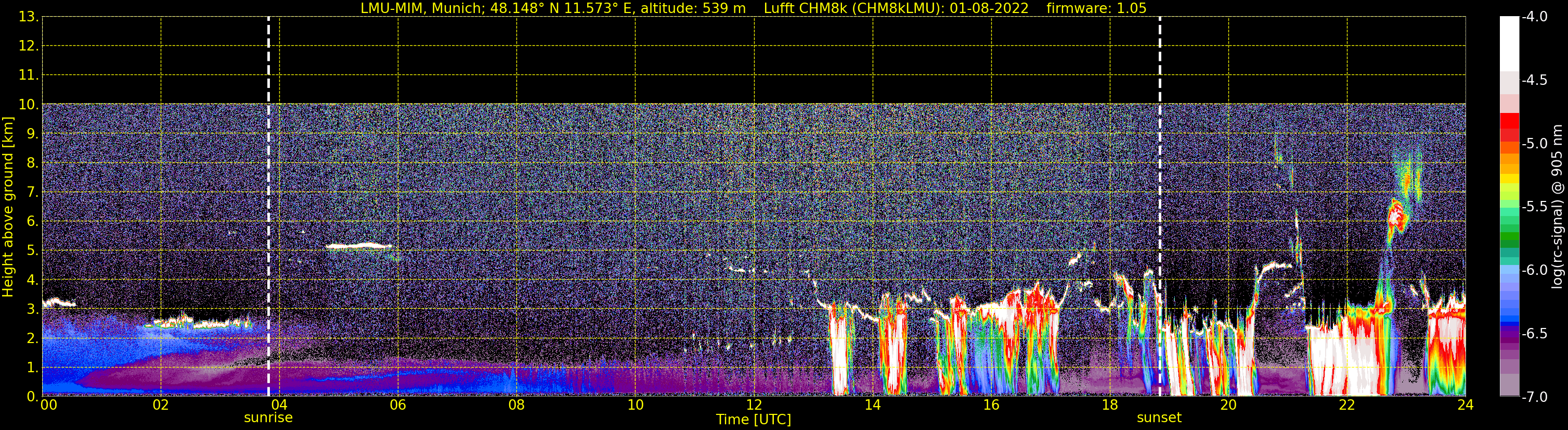
Task: Click the thin white cloud layer near 05 UTC
Action: 359,246
